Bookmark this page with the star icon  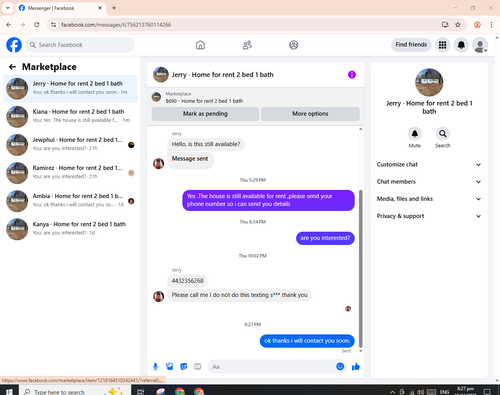pyautogui.click(x=458, y=25)
